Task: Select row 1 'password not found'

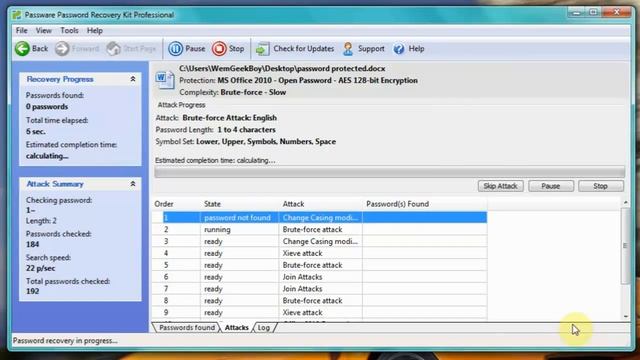Action: 320,218
